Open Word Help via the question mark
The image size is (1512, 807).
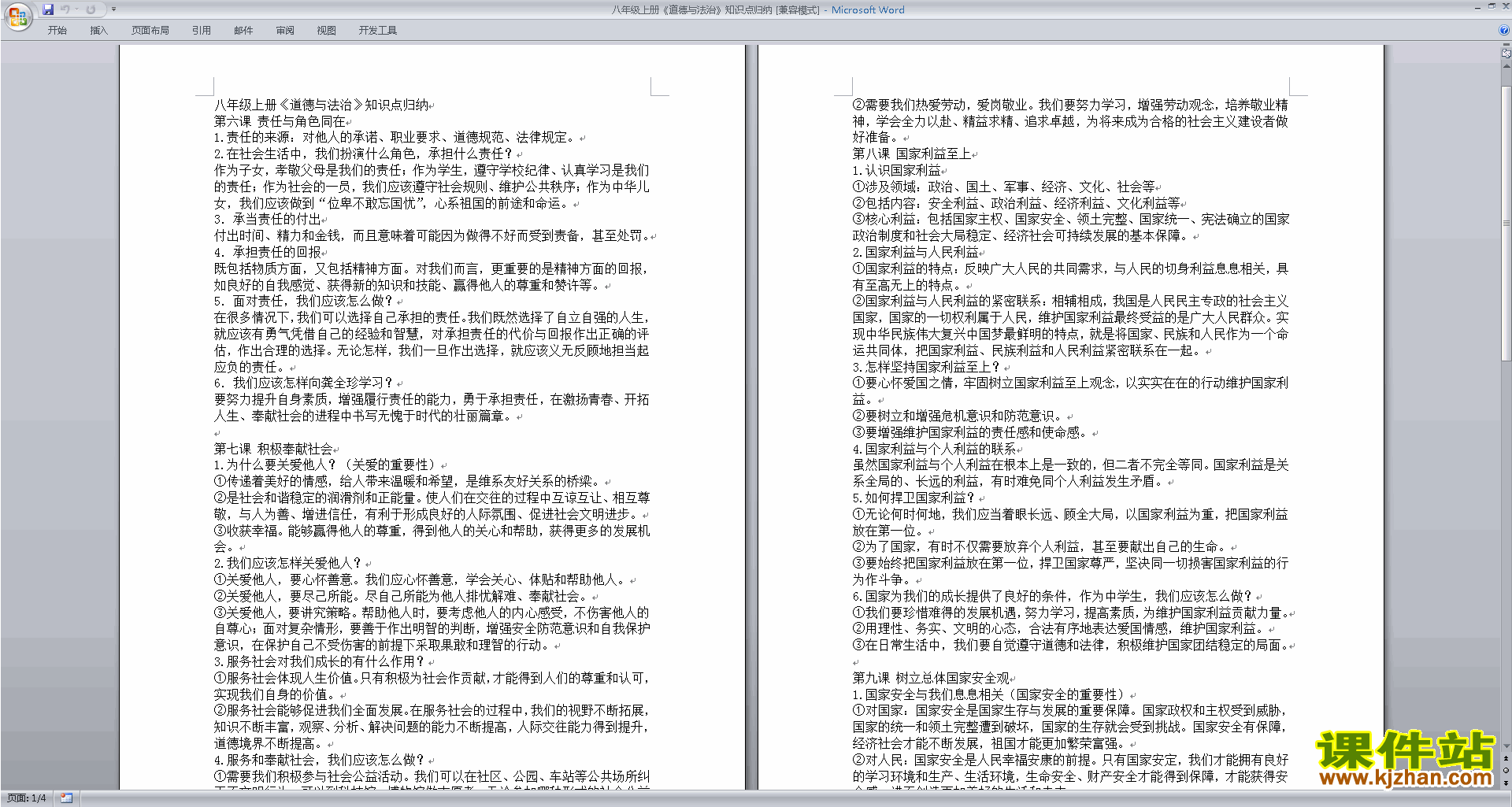point(1505,30)
